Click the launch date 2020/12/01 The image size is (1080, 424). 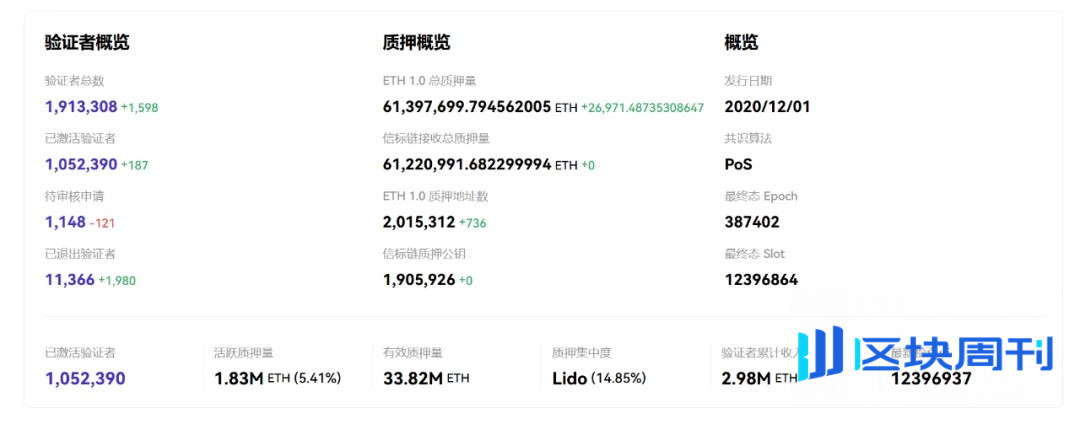coord(767,107)
